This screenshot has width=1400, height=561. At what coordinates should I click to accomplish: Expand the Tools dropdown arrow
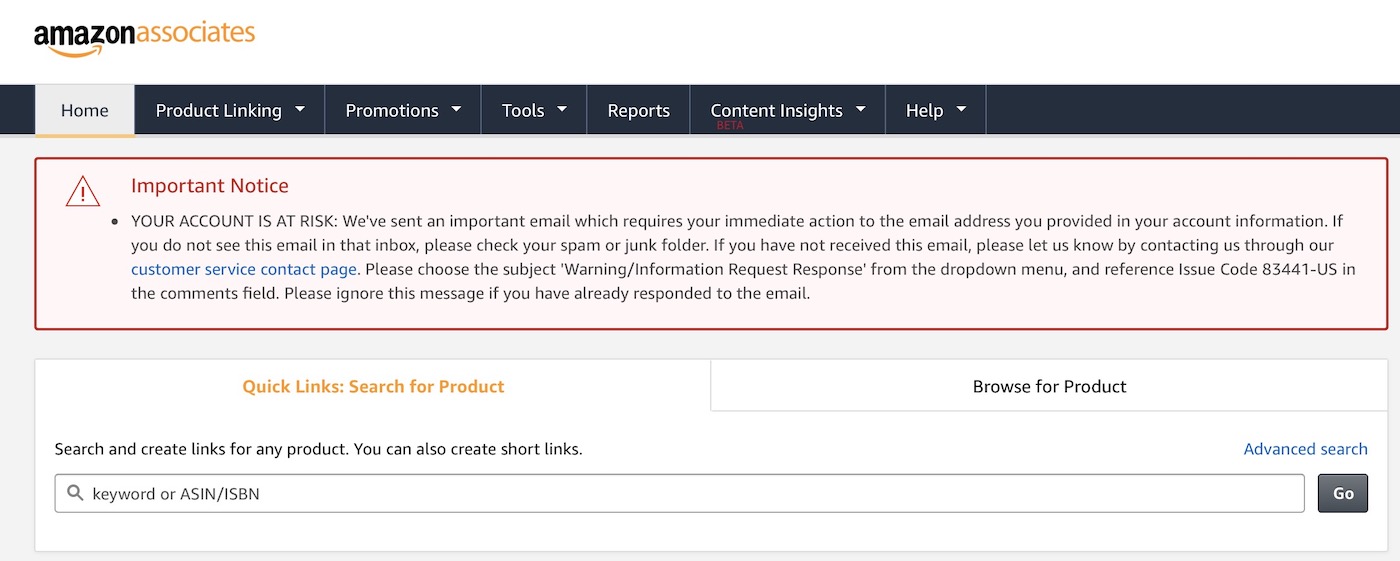coord(562,109)
